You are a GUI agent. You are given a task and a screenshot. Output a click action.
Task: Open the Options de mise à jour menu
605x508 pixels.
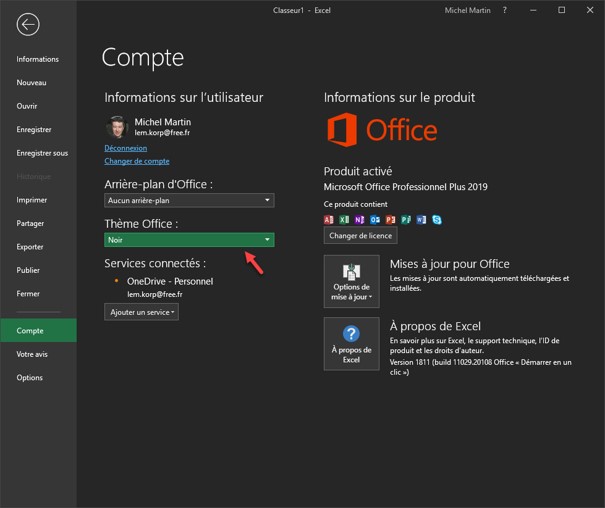[351, 281]
